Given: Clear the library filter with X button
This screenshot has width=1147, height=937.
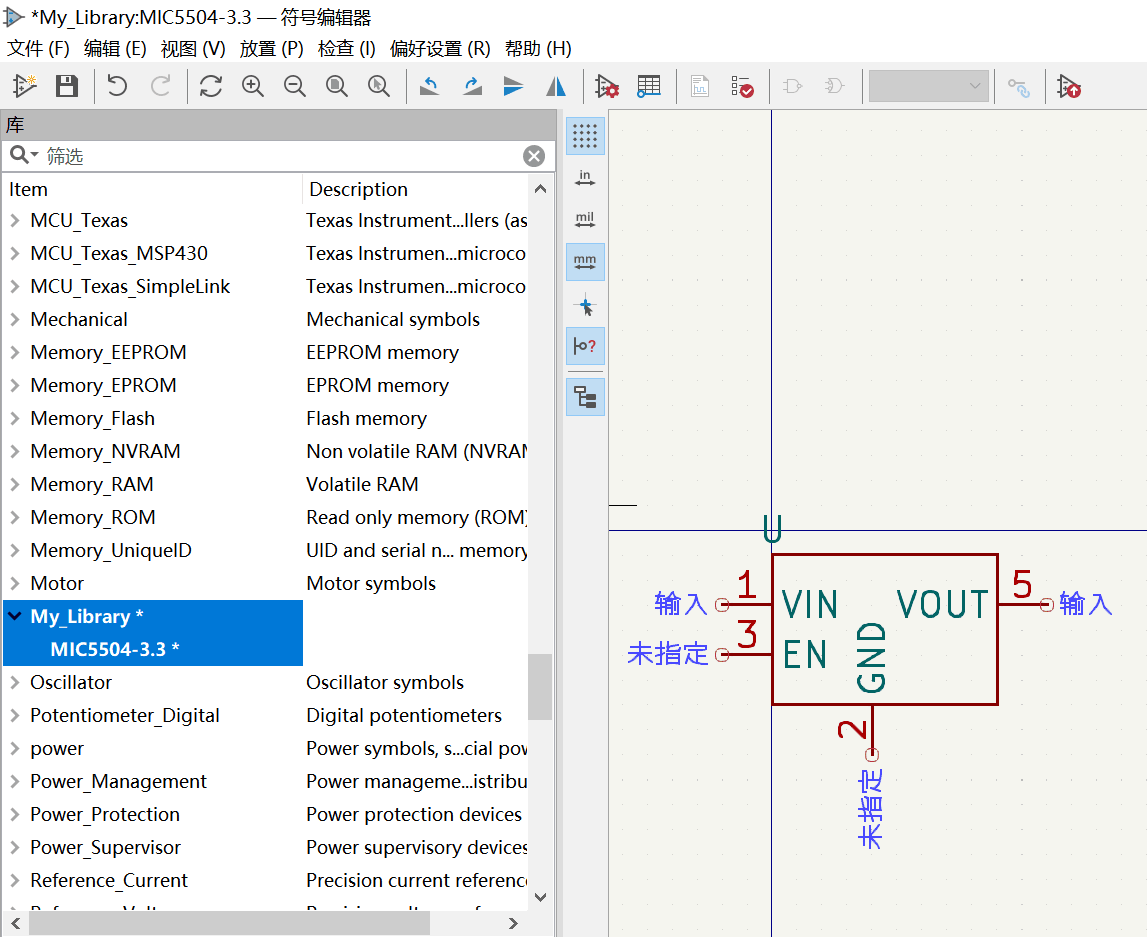Looking at the screenshot, I should [x=534, y=156].
